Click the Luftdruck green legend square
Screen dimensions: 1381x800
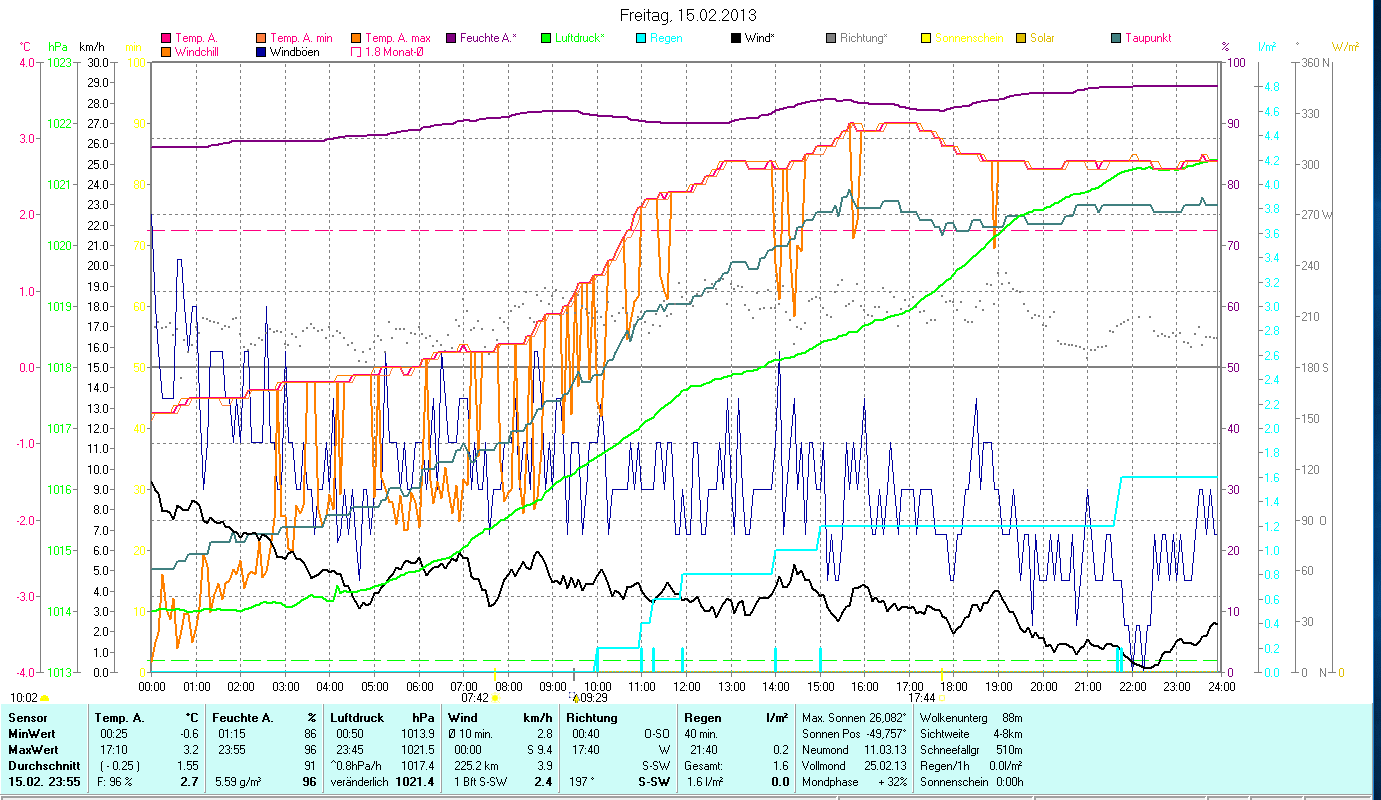coord(545,38)
